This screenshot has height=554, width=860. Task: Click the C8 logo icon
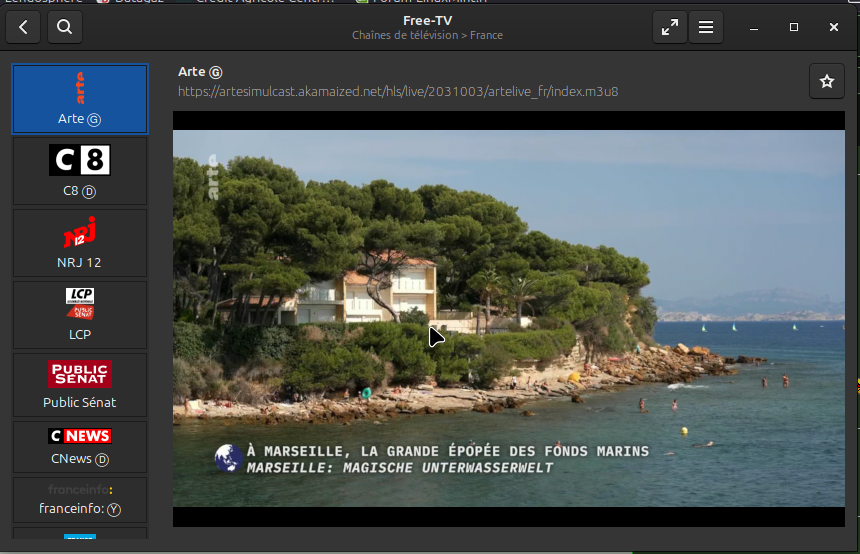pos(80,160)
